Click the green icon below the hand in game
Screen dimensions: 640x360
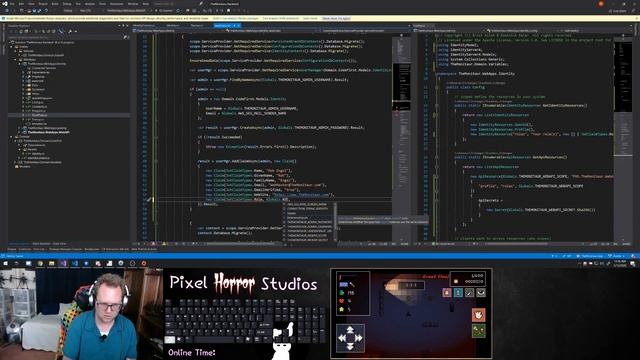tap(478, 331)
